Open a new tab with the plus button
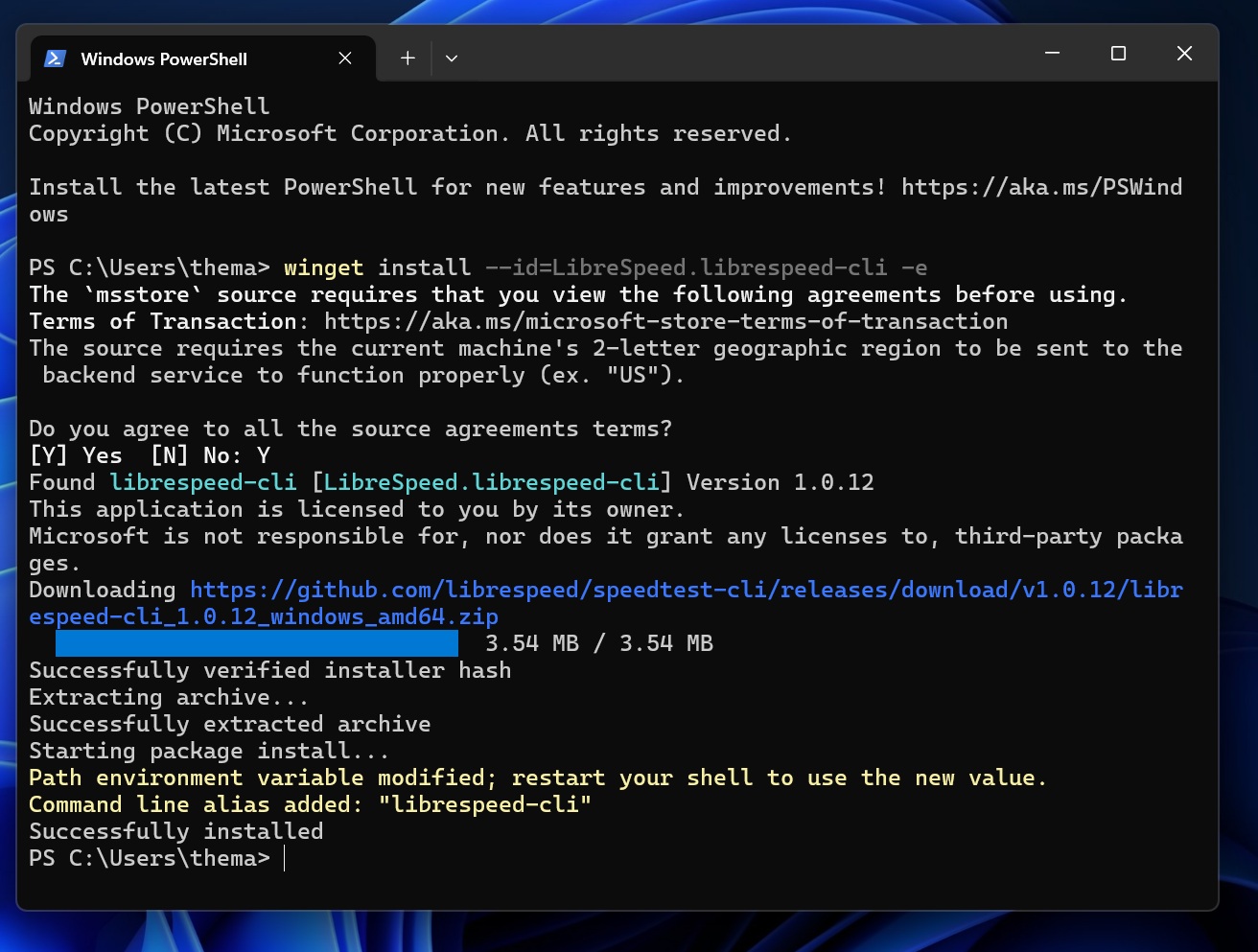1258x952 pixels. [408, 58]
